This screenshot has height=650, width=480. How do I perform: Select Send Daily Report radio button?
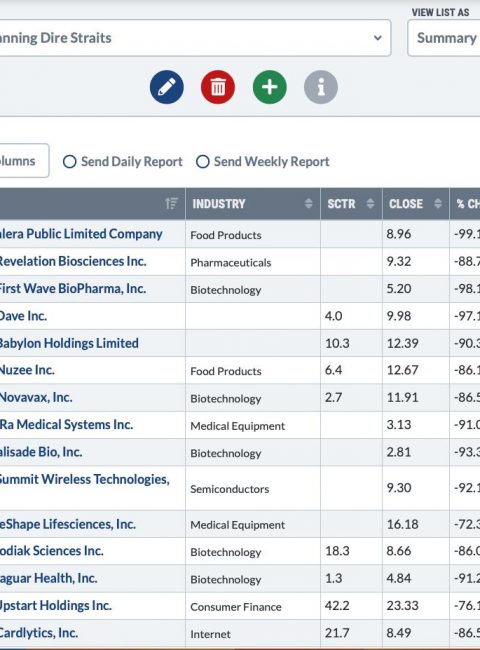click(70, 161)
